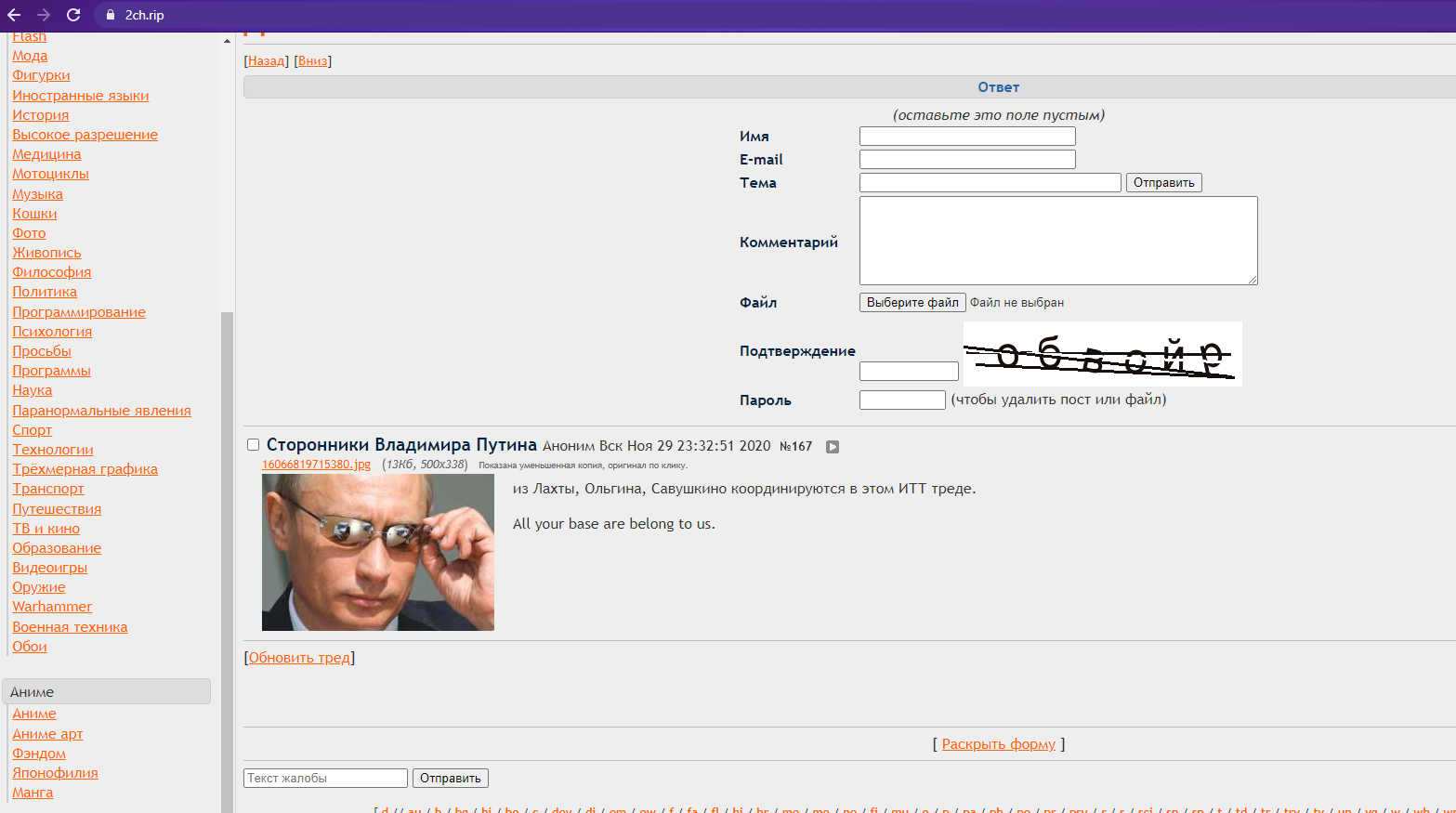1456x813 pixels.
Task: Click the browser back arrow icon
Action: point(14,15)
